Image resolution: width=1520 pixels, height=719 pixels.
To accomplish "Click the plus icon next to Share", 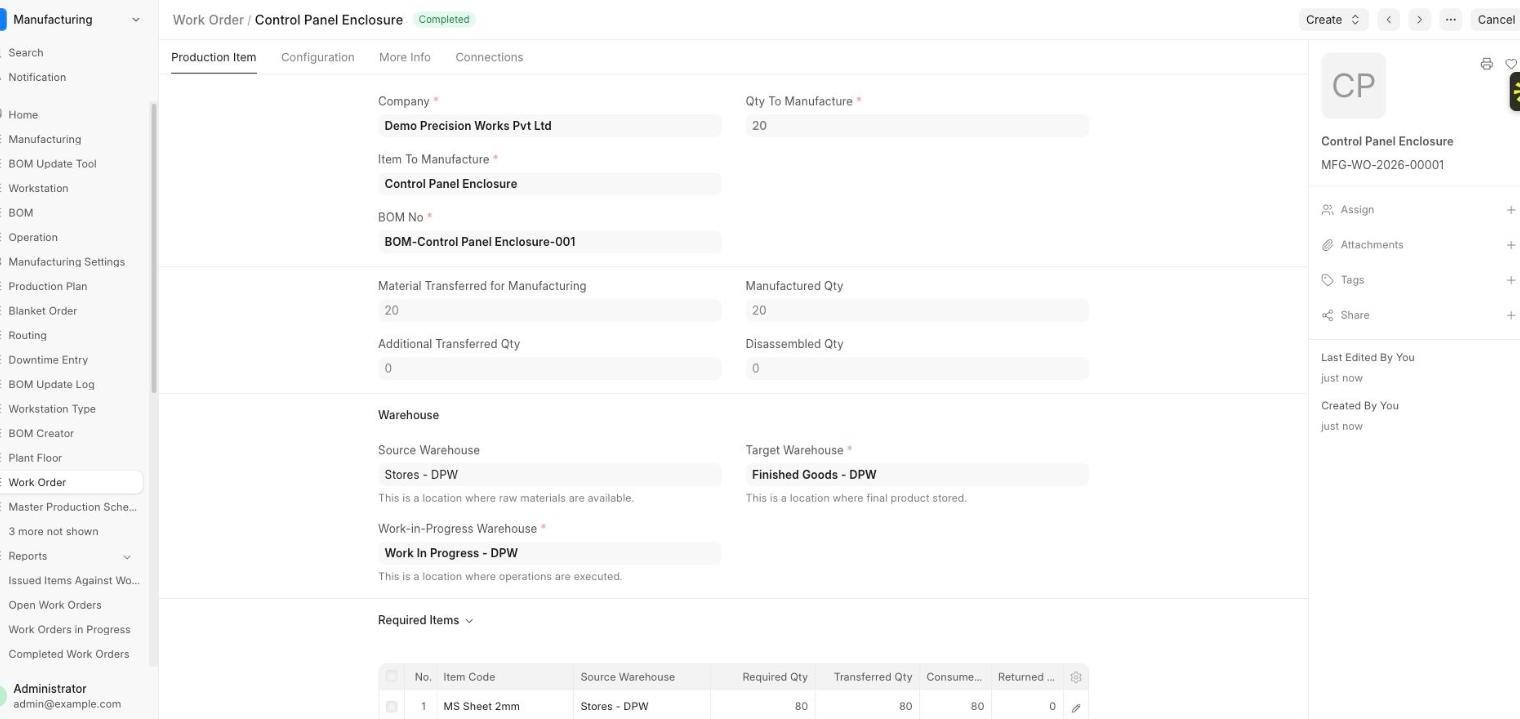I will [x=1510, y=315].
